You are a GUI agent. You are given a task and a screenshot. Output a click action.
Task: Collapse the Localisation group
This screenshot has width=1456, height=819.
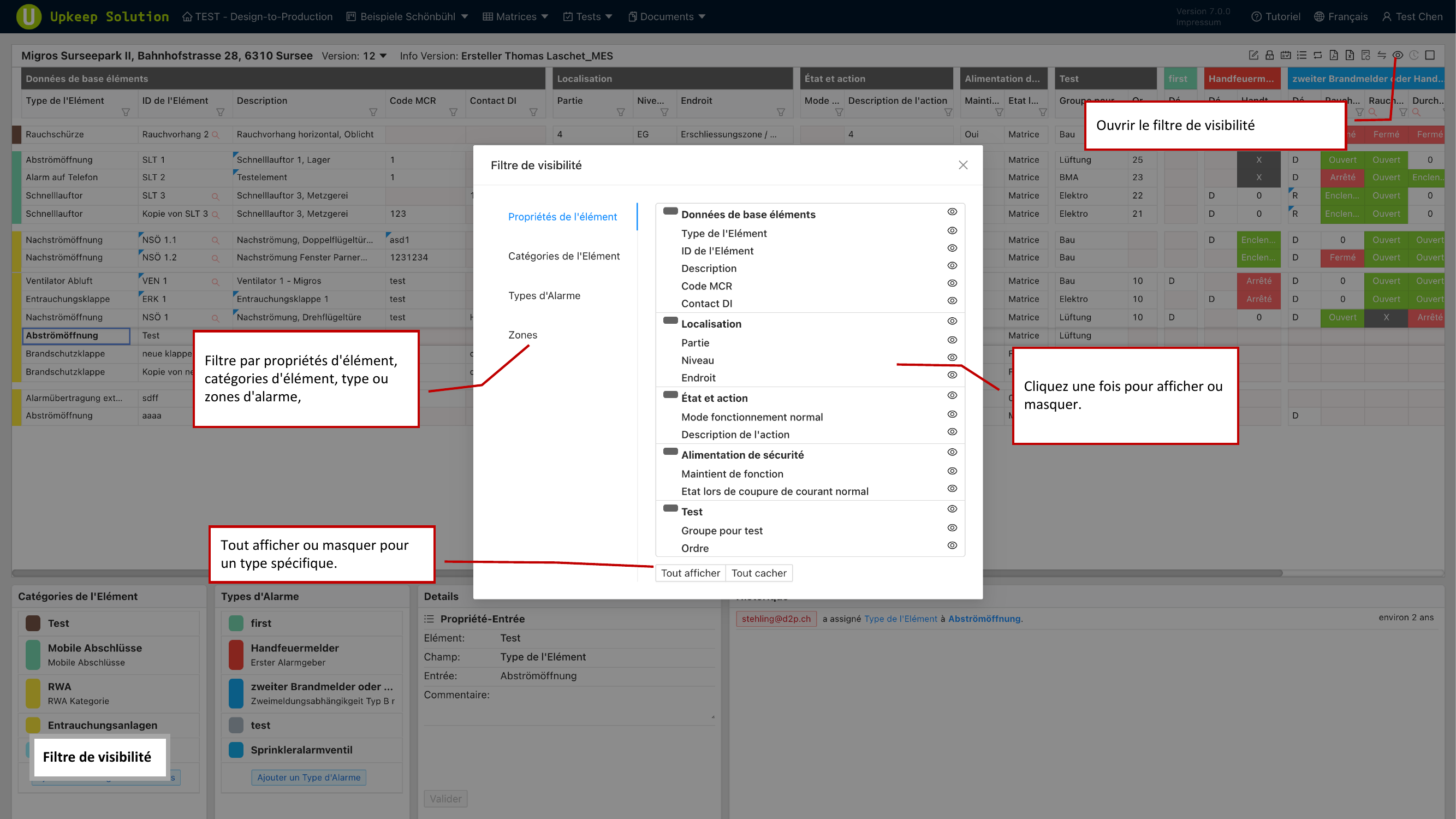coord(670,321)
